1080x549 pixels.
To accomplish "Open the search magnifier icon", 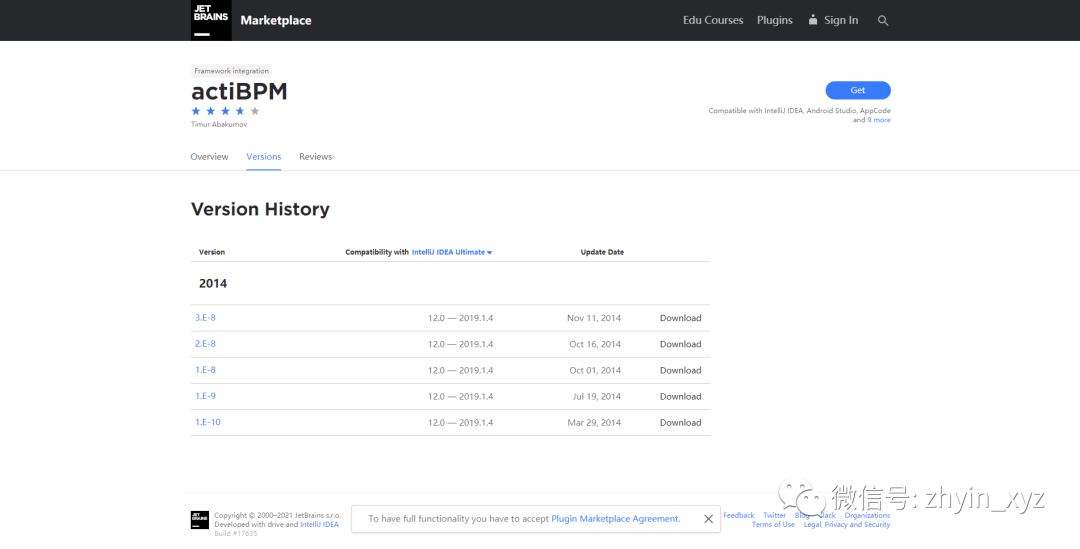I will click(883, 21).
